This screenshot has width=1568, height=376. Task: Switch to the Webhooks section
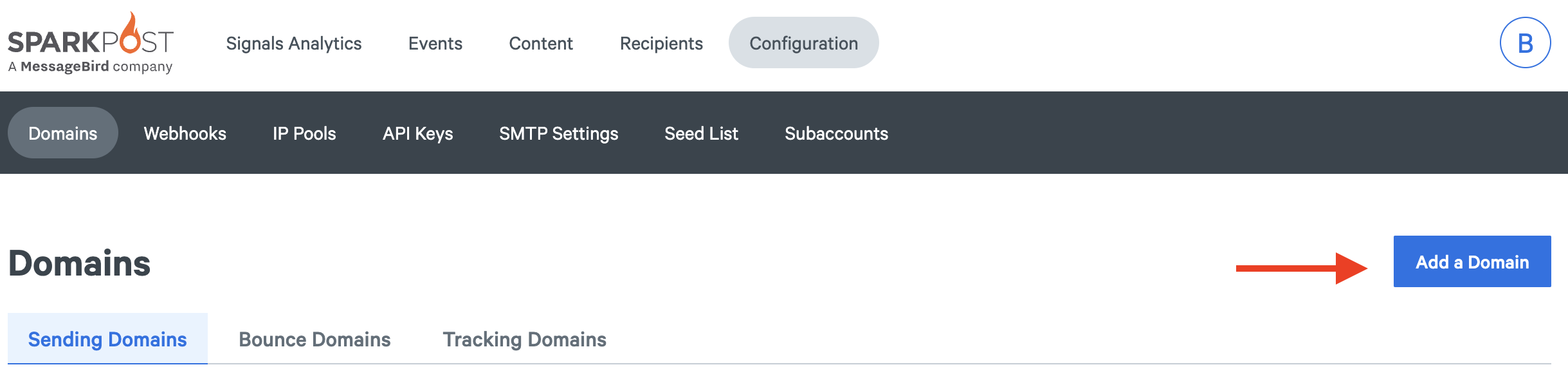pyautogui.click(x=185, y=133)
